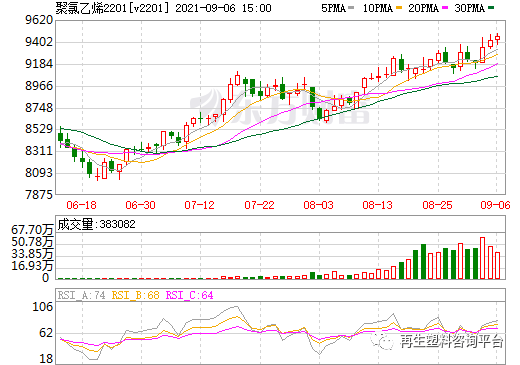
Task: Click the 07-22 date label
Action: pyautogui.click(x=259, y=205)
